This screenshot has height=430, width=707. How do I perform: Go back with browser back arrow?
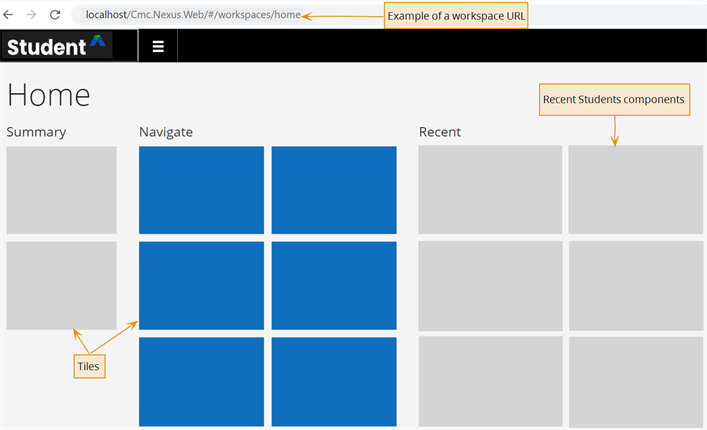8,15
